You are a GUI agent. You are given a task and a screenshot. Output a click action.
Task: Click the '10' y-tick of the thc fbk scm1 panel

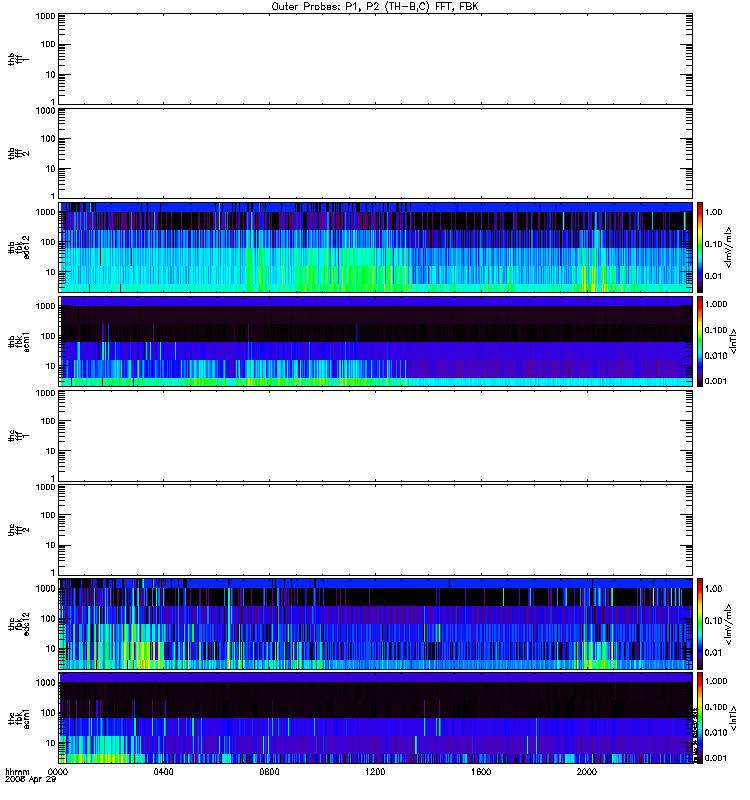[x=51, y=743]
